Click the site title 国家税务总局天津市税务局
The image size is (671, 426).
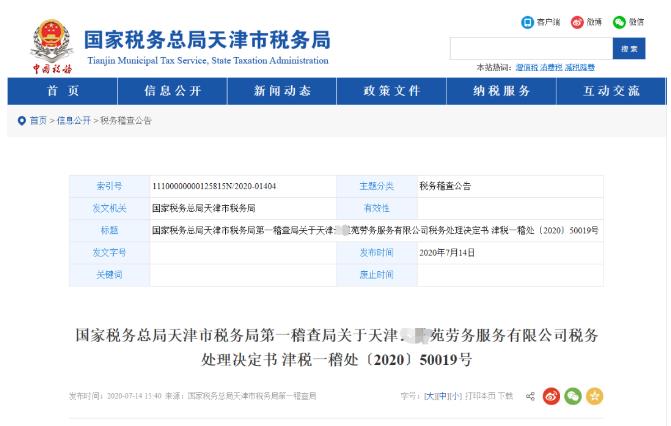pos(207,39)
